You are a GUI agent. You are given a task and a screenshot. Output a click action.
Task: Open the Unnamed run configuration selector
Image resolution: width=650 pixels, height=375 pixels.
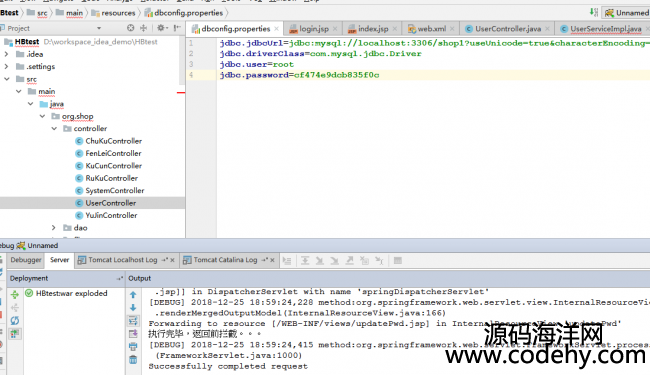626,13
